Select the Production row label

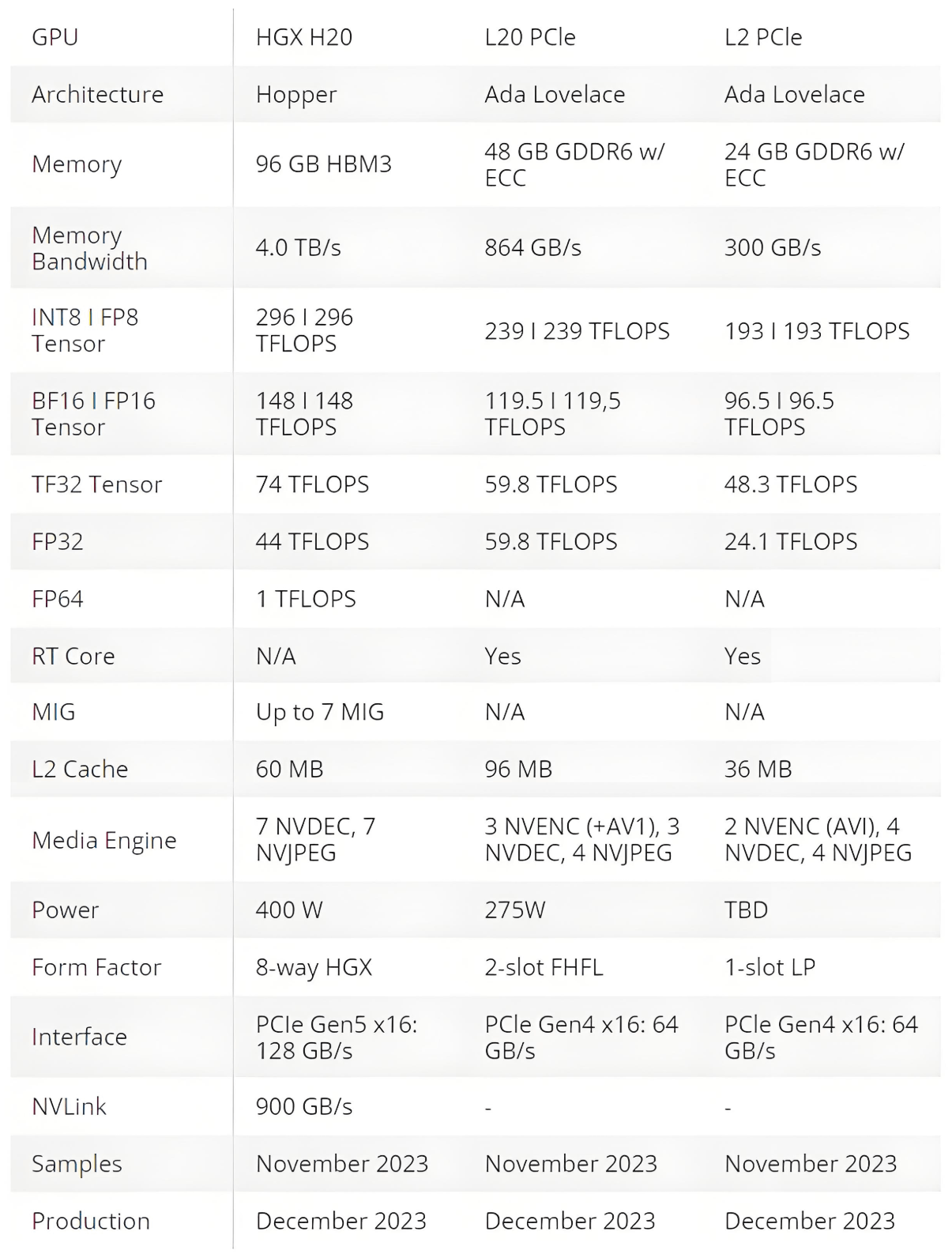(x=90, y=1221)
